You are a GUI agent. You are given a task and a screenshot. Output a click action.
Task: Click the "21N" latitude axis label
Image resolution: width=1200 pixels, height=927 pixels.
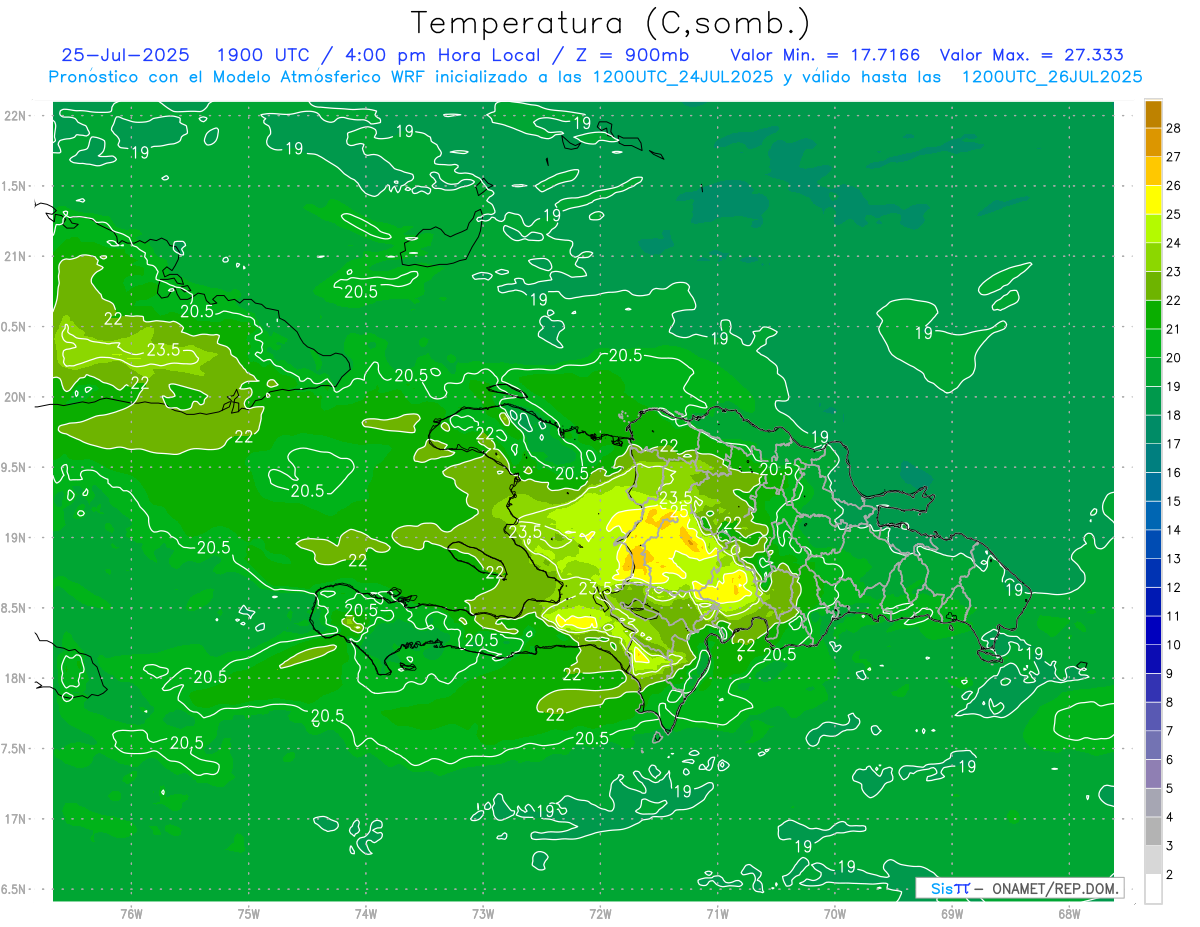15,257
